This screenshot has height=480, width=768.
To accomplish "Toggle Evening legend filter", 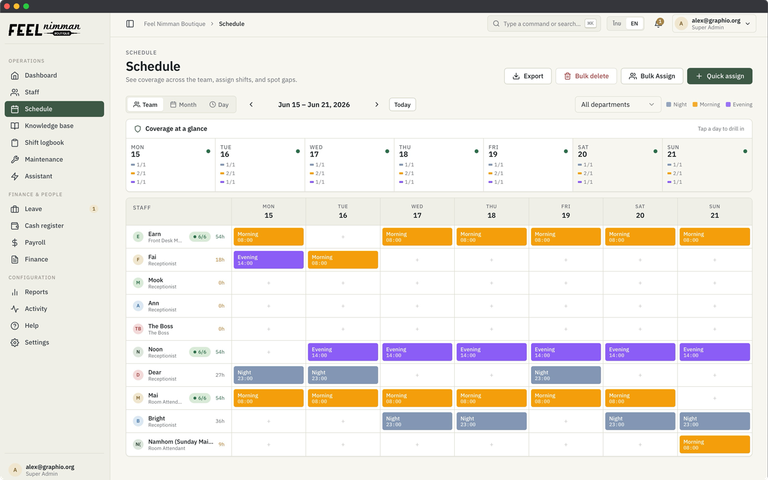I will (739, 104).
